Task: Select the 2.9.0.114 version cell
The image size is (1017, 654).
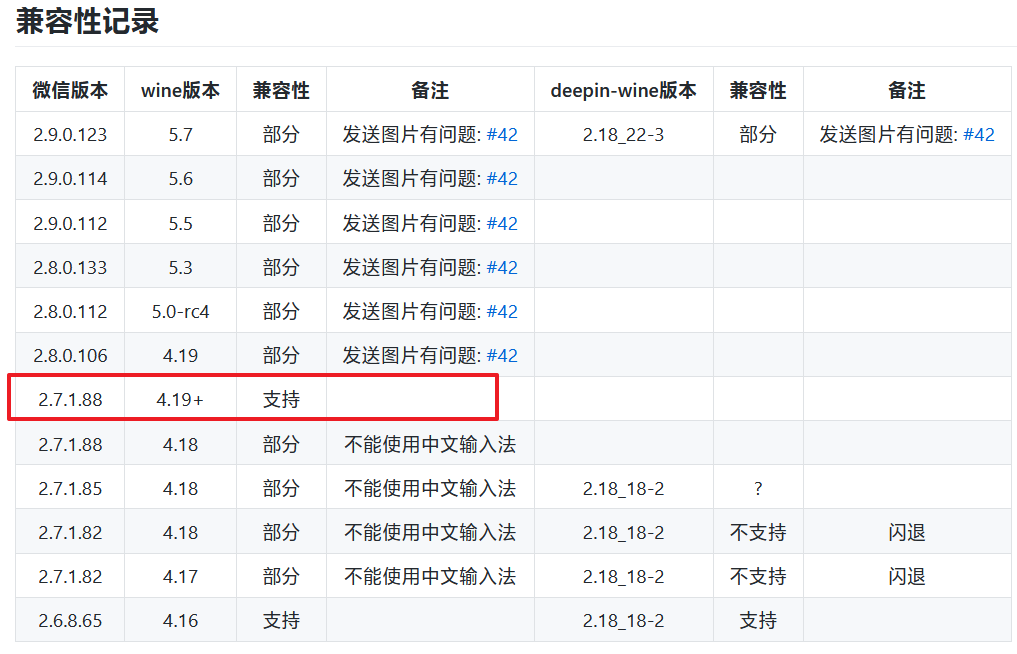Action: (70, 178)
